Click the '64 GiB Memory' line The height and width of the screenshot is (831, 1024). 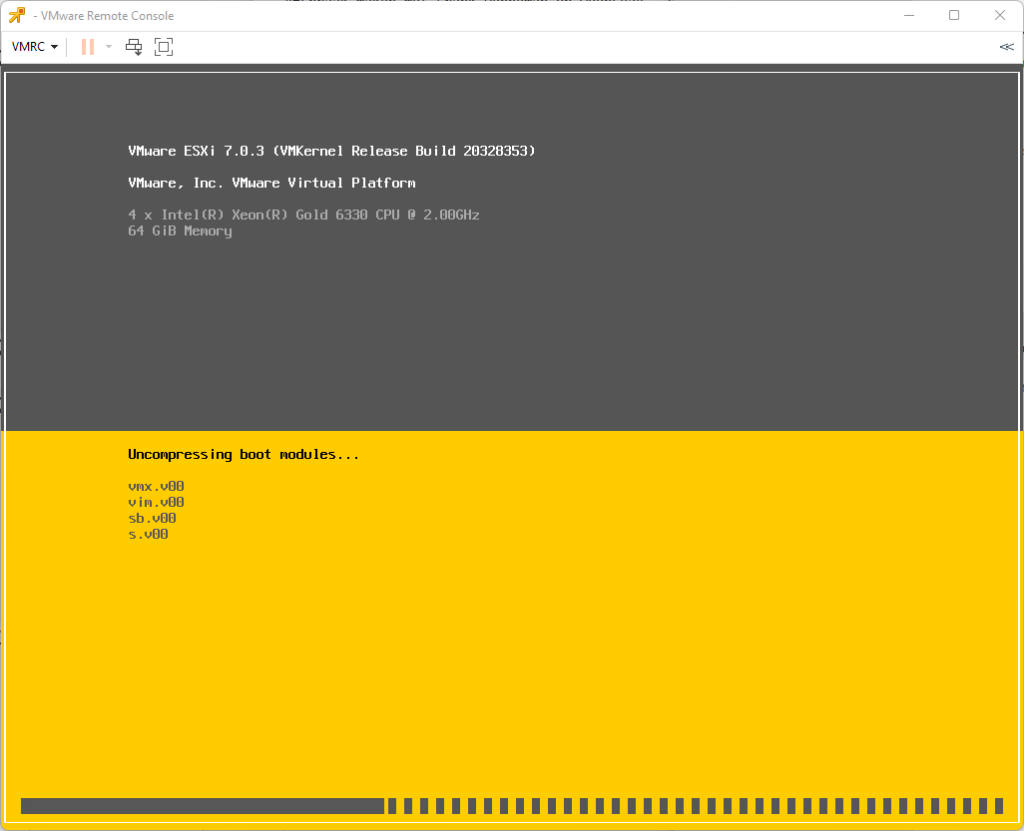[180, 231]
